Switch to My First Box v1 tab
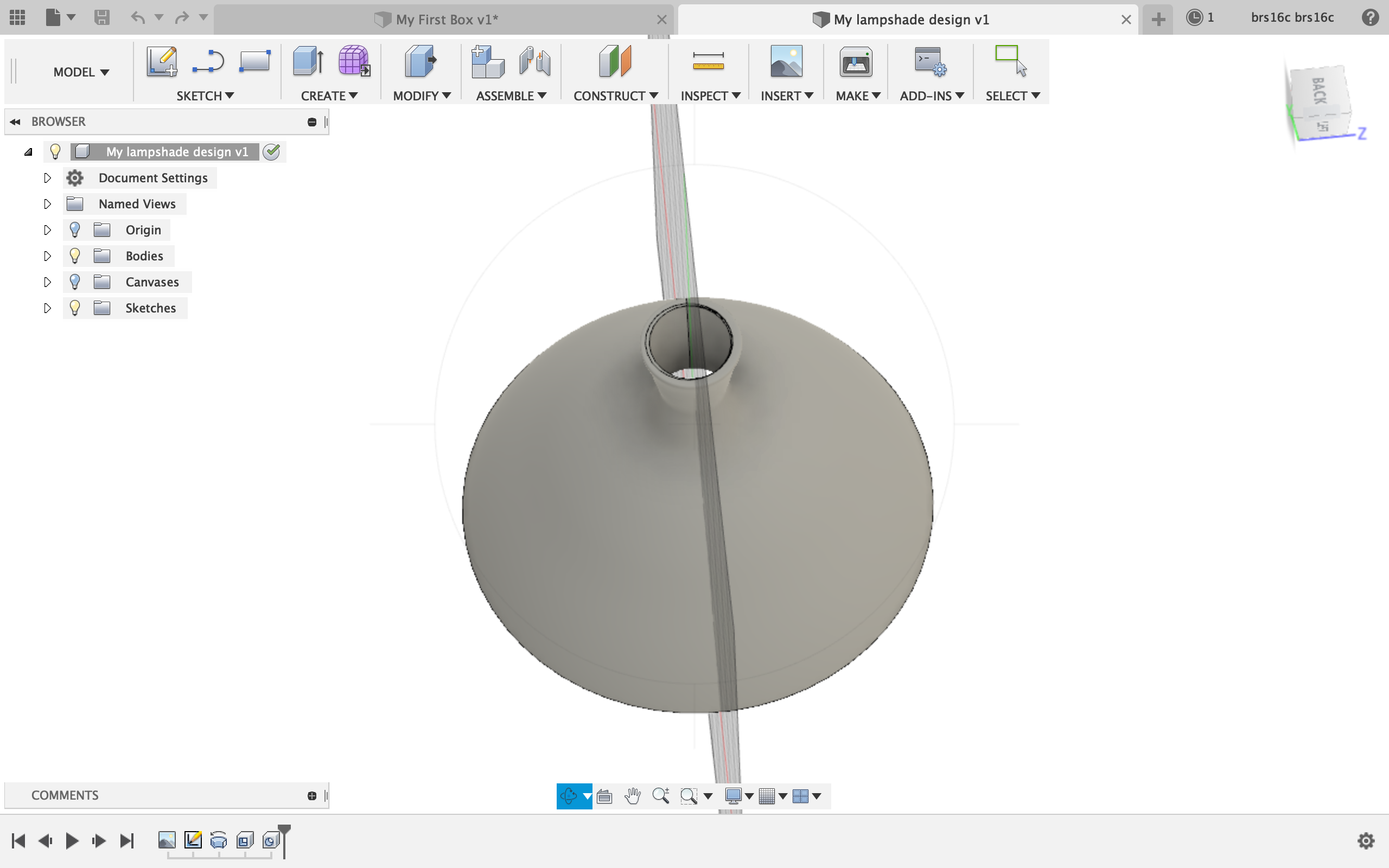 pos(447,20)
